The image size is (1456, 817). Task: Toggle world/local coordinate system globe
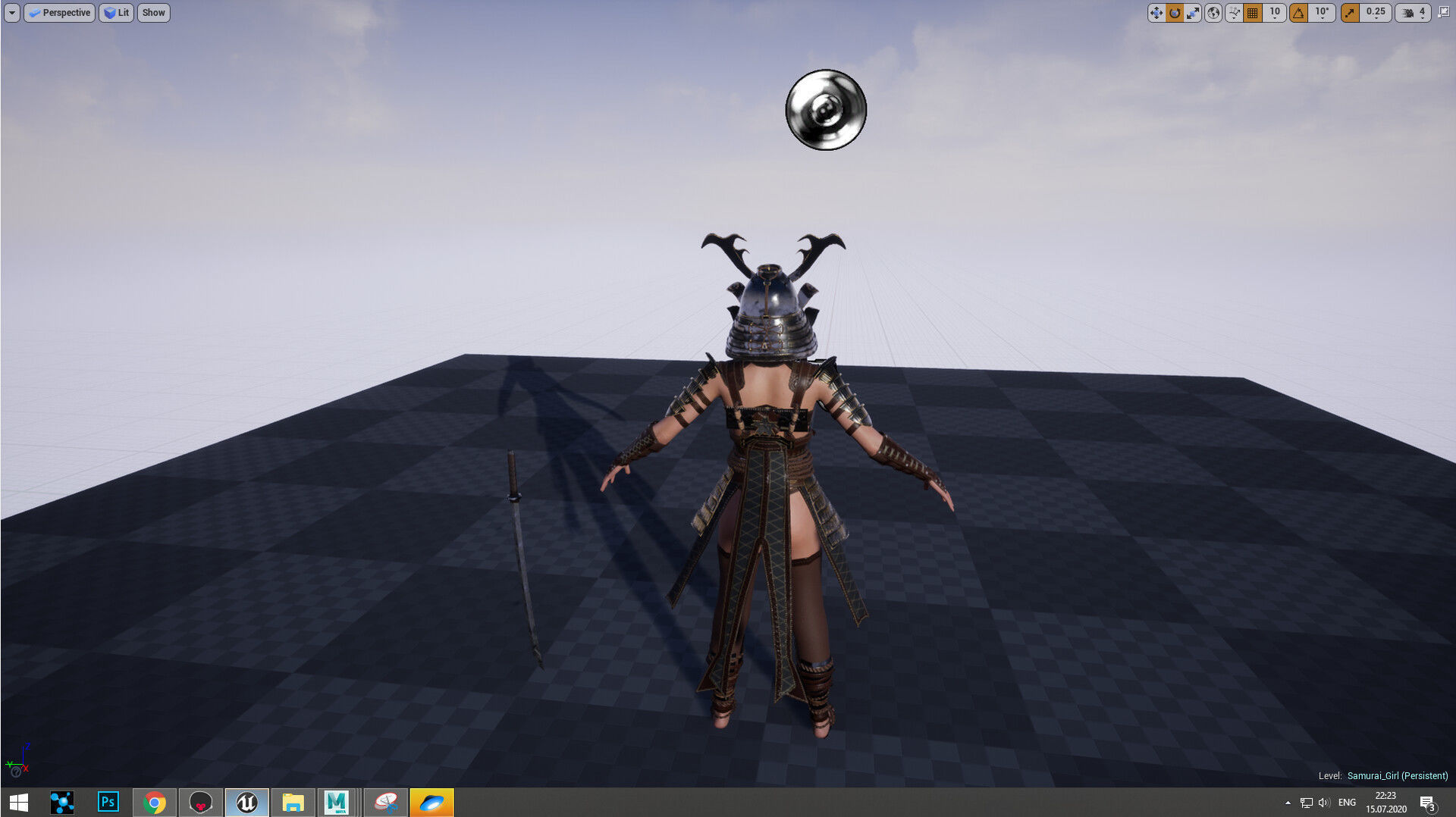point(1213,13)
